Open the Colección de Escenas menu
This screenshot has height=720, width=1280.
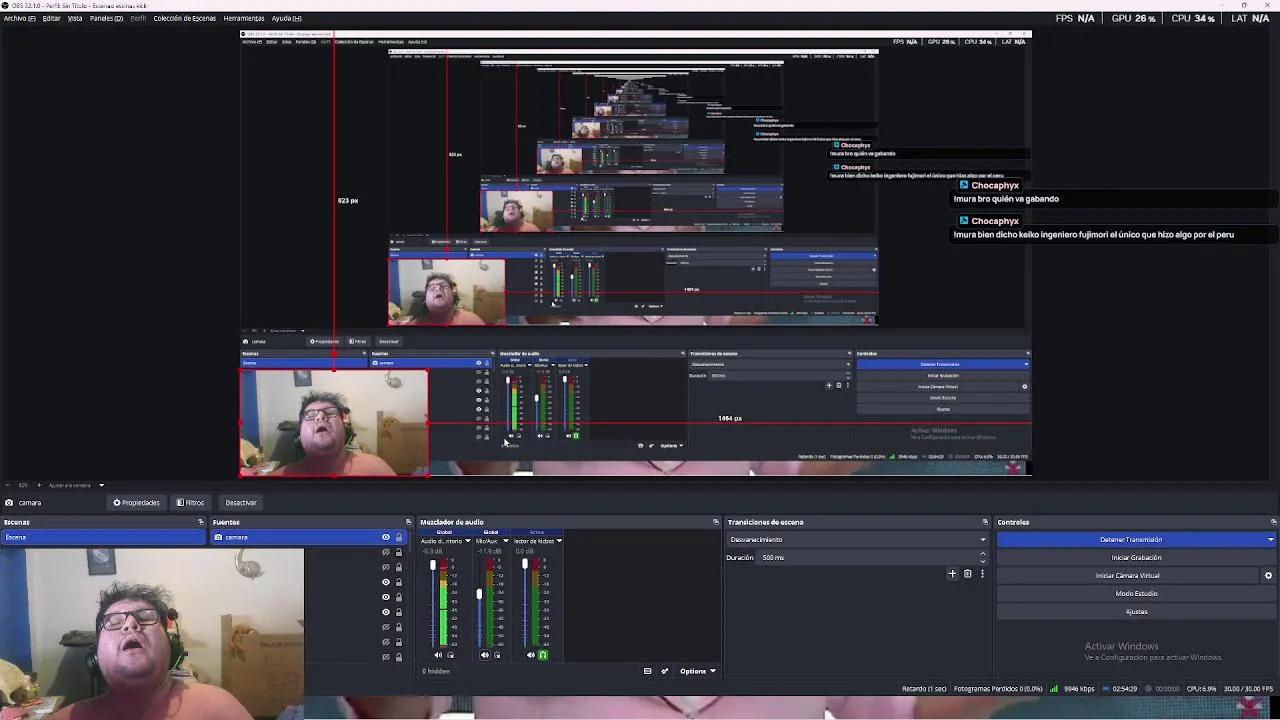coord(184,18)
